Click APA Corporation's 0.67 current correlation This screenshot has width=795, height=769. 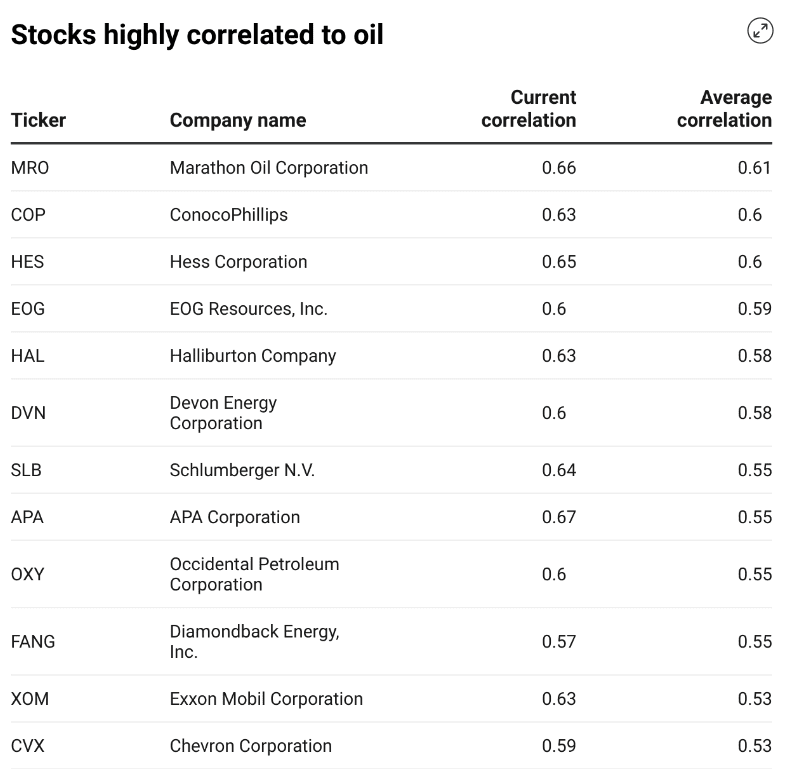coord(559,517)
